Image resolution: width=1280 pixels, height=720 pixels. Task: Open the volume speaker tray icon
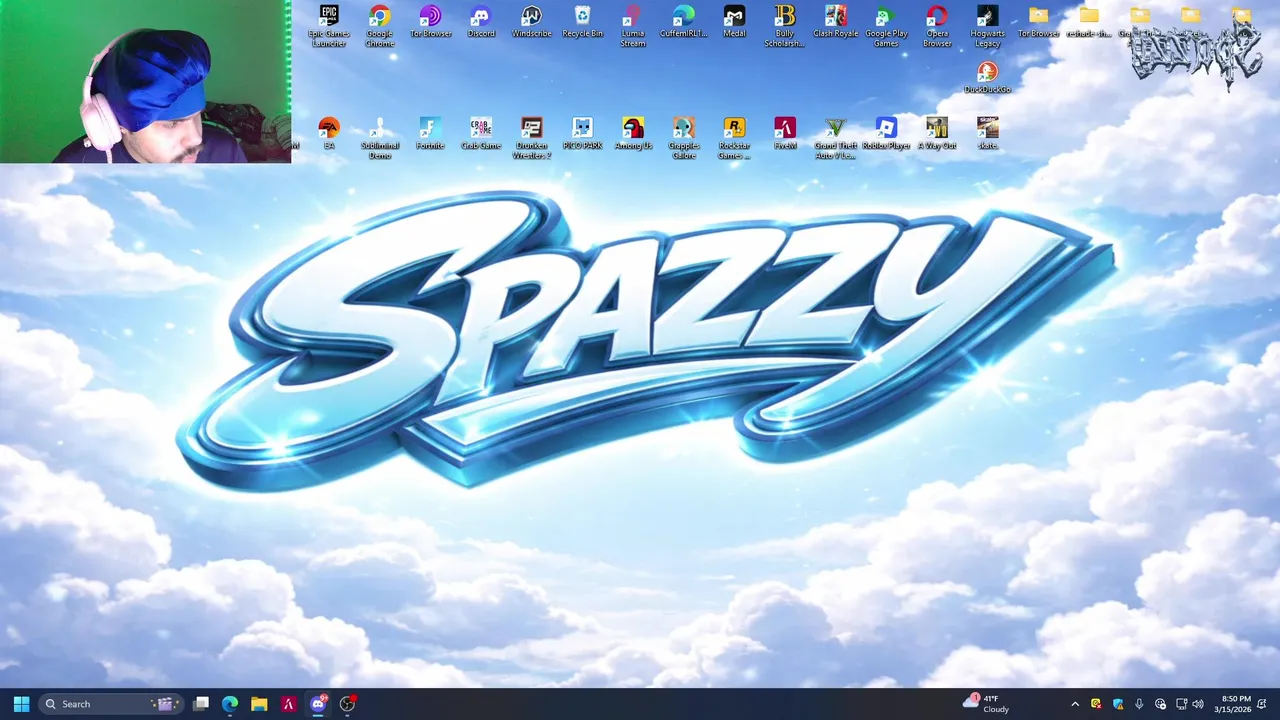point(1198,704)
